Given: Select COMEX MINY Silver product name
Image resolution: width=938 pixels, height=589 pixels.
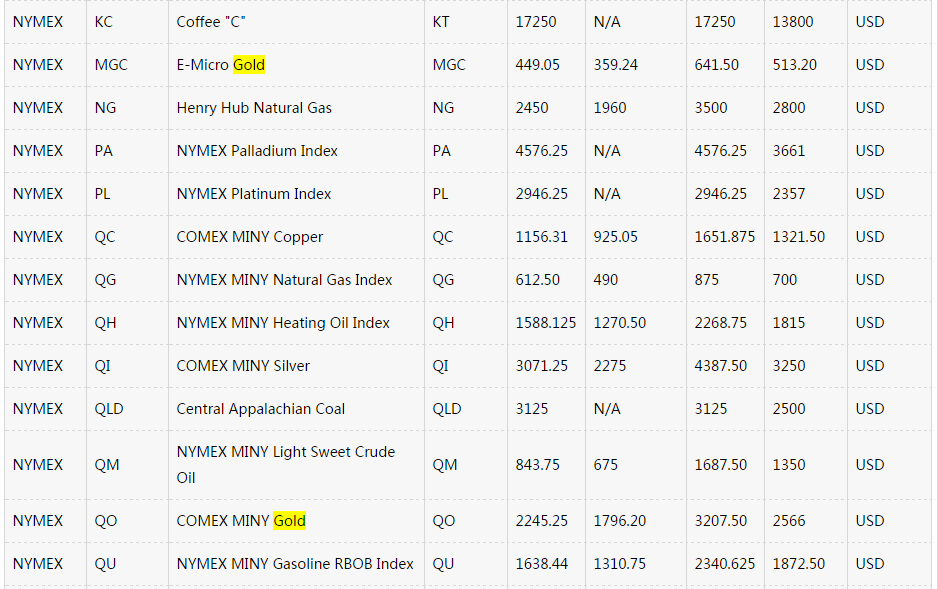Looking at the screenshot, I should point(243,367).
